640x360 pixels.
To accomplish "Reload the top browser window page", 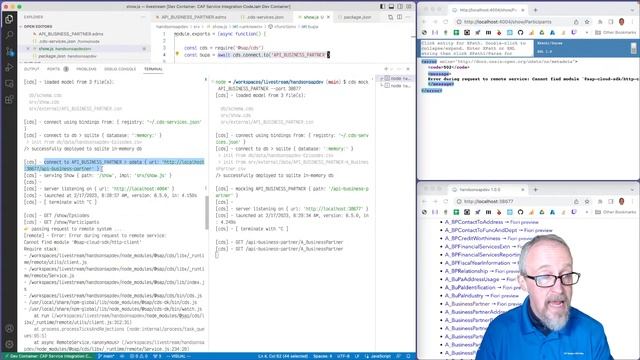I will click(x=445, y=22).
